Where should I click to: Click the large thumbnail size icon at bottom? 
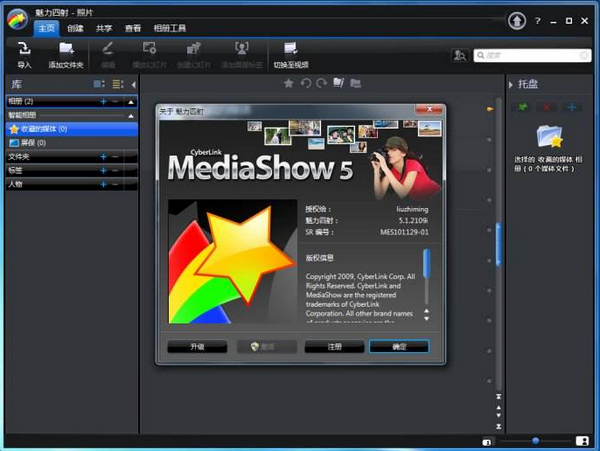tap(582, 441)
